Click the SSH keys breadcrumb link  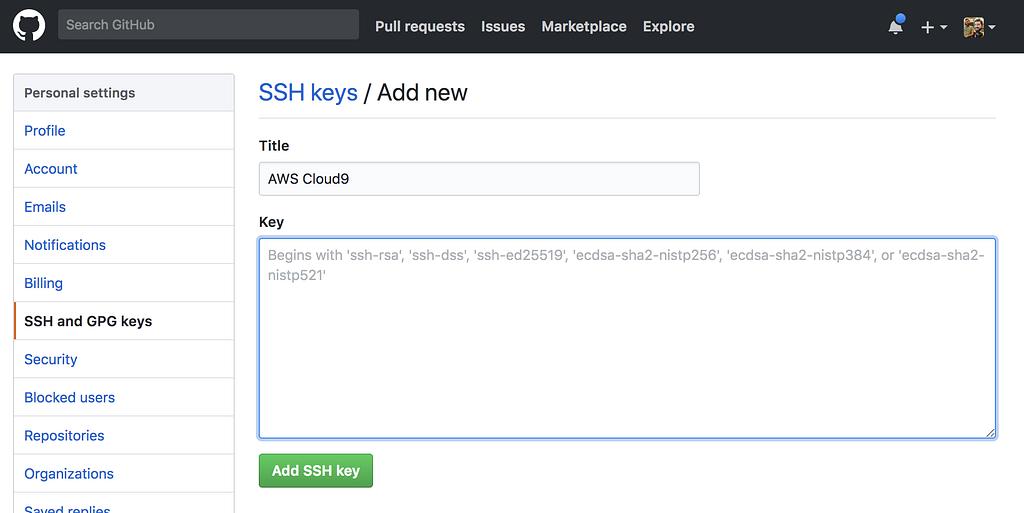click(308, 93)
